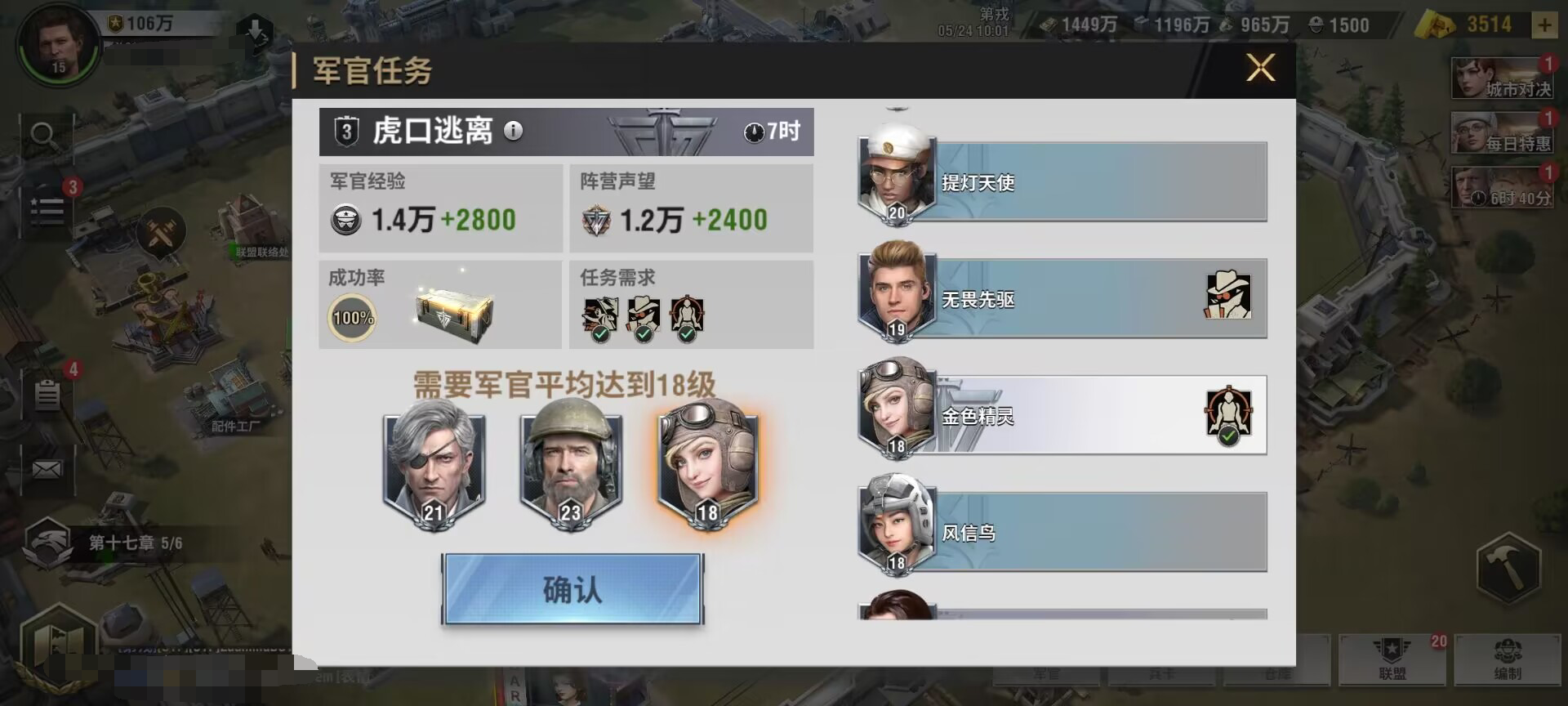Remove the level 21 eyepatch officer slot
Viewport: 1568px width, 706px height.
pos(434,464)
